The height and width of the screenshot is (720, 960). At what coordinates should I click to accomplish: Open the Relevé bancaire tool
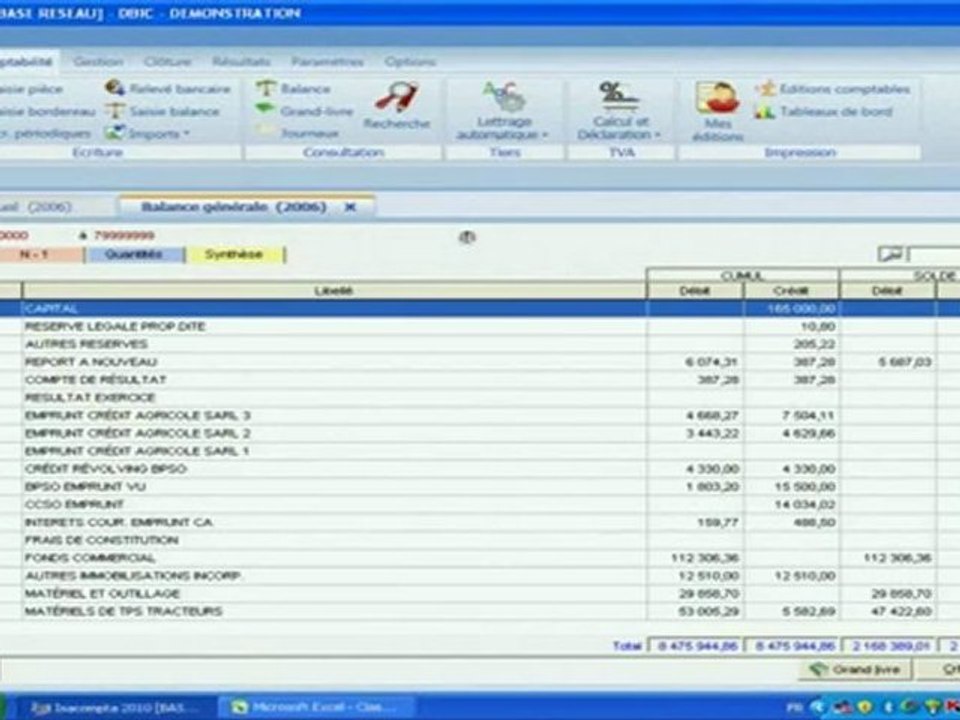[x=168, y=89]
